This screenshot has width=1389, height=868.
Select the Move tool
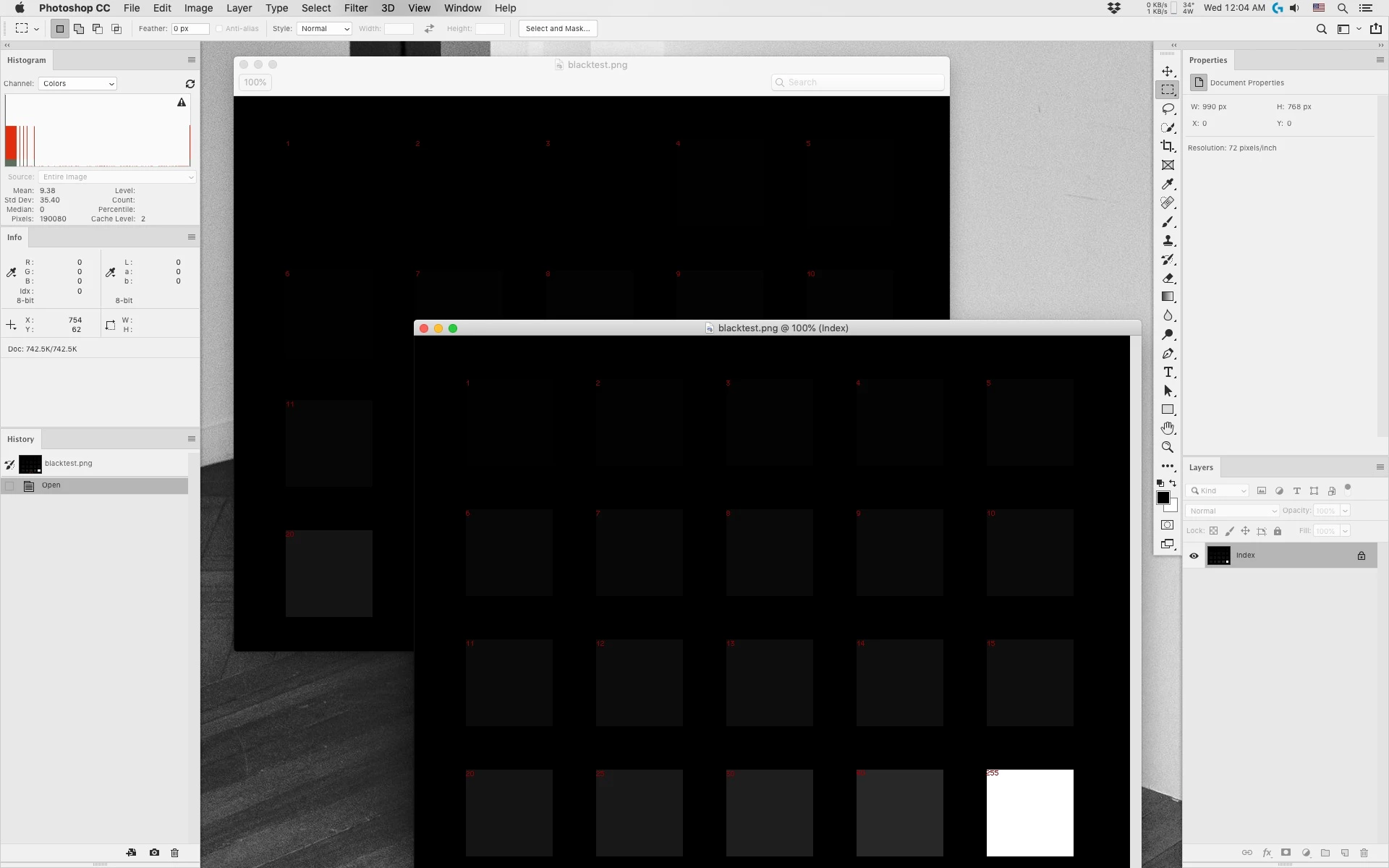[x=1168, y=71]
